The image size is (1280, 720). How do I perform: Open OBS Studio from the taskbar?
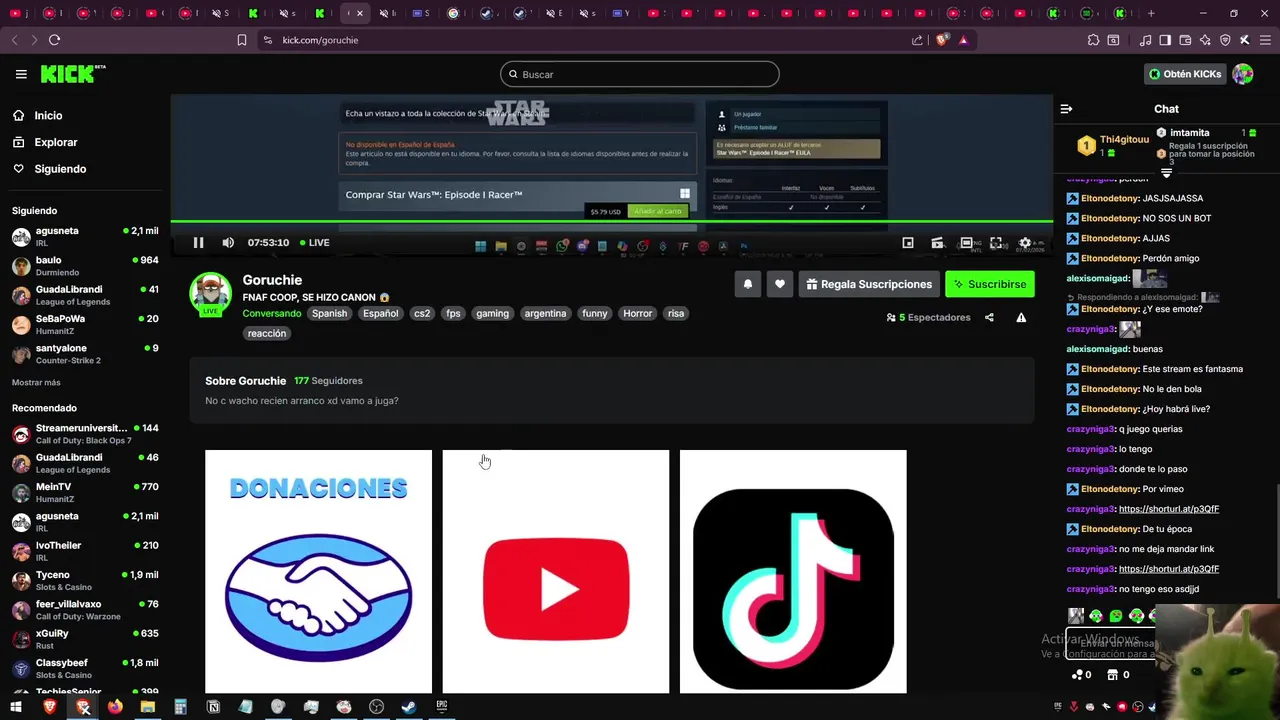pos(376,707)
